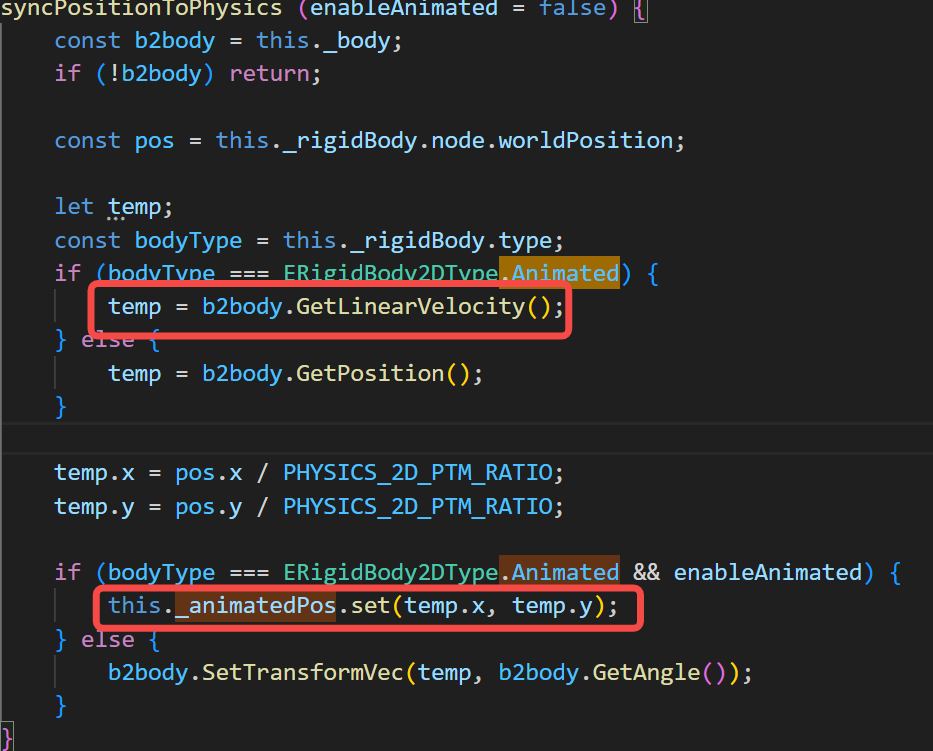
Task: Click 'pos.x' on the temp.x line
Action: tap(209, 473)
